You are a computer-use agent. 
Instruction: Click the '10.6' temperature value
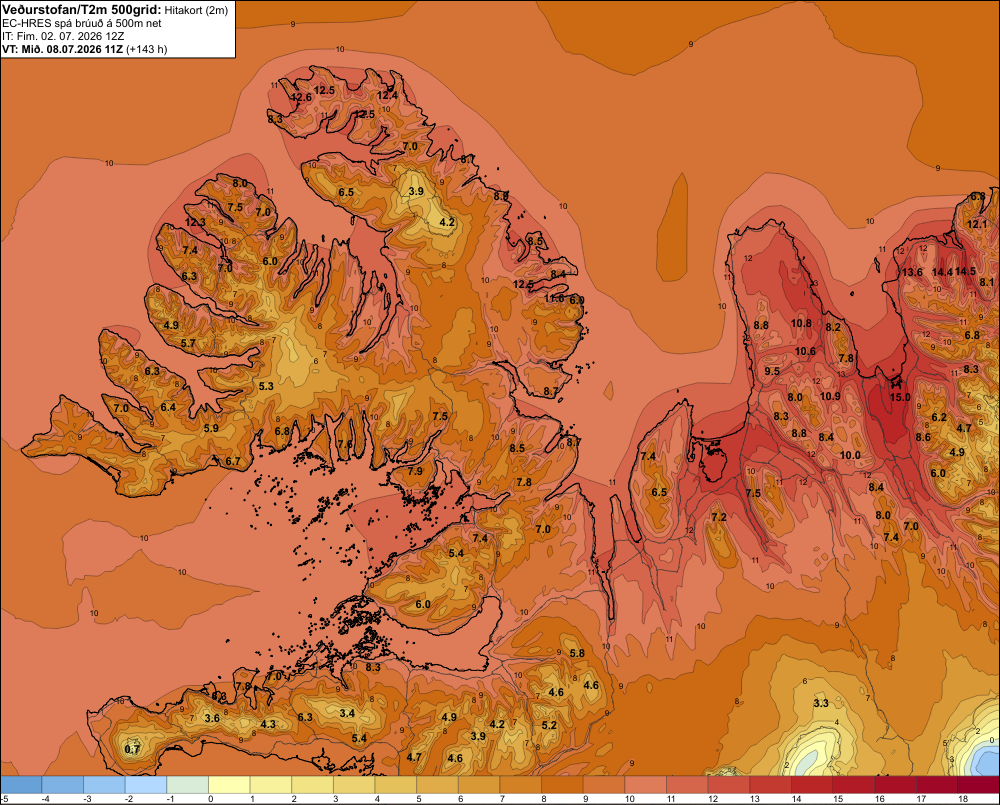tap(805, 351)
